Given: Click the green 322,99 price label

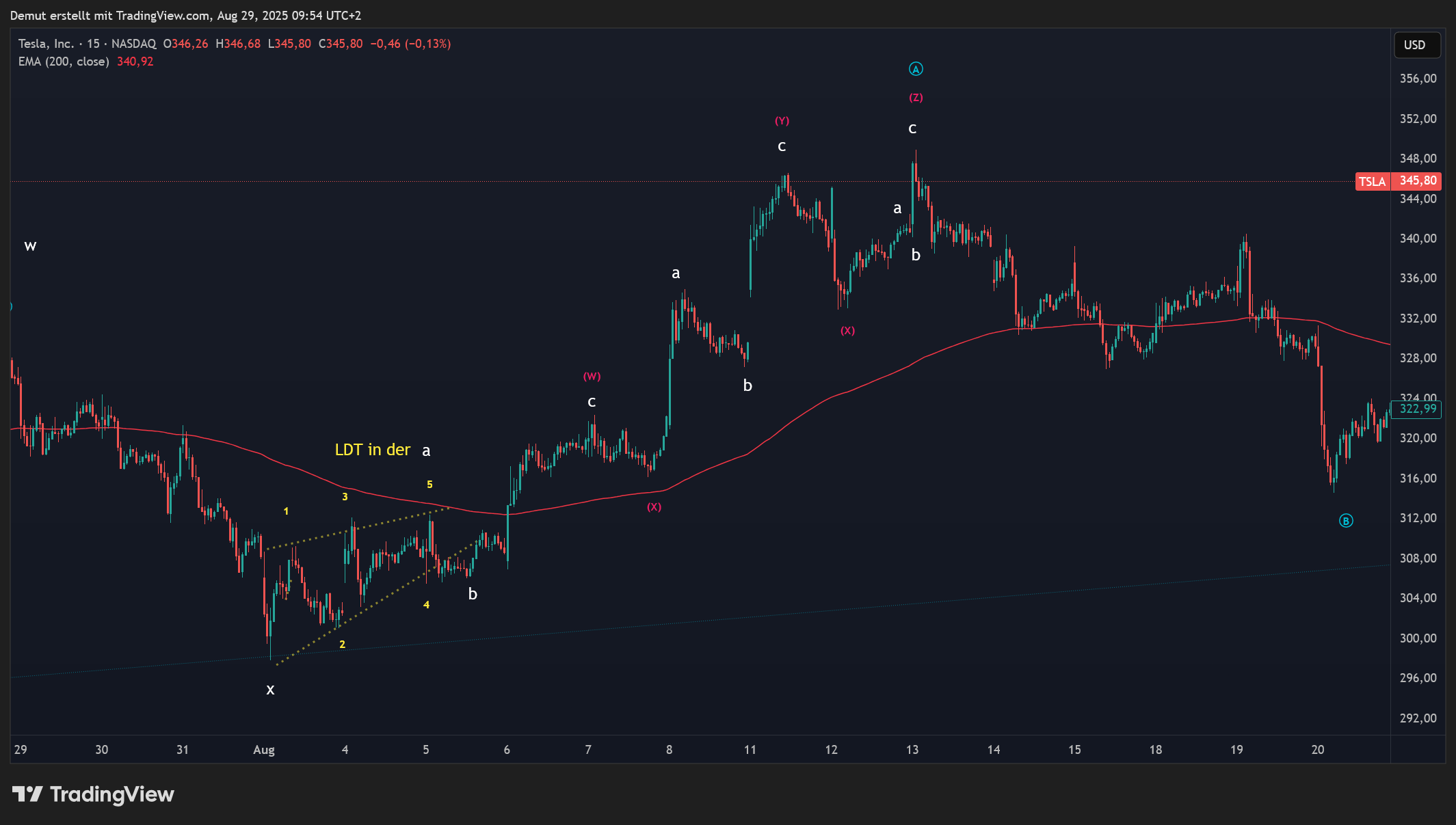Looking at the screenshot, I should point(1417,409).
